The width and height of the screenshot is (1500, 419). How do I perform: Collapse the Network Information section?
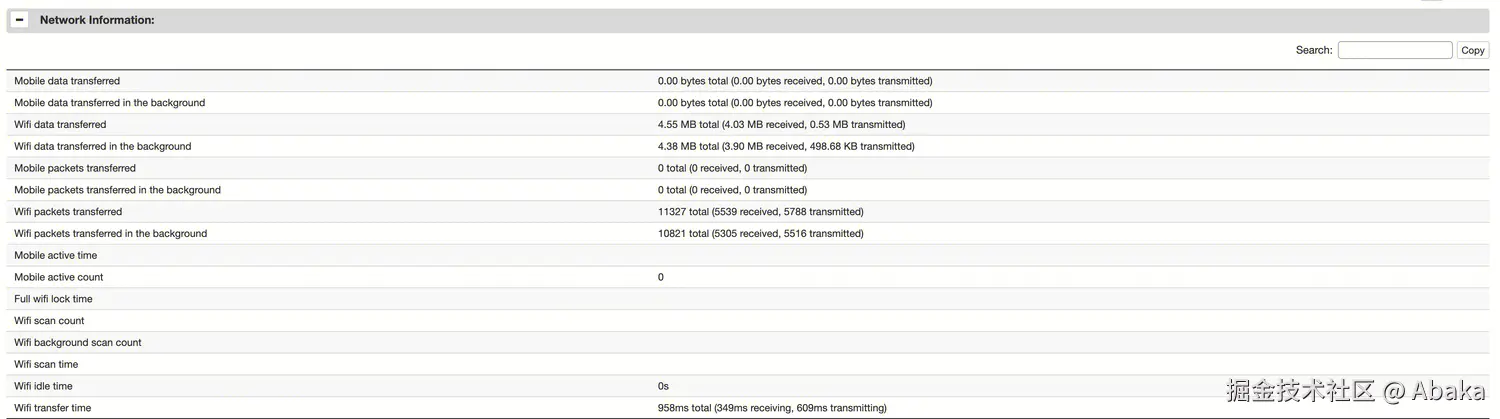[20, 20]
